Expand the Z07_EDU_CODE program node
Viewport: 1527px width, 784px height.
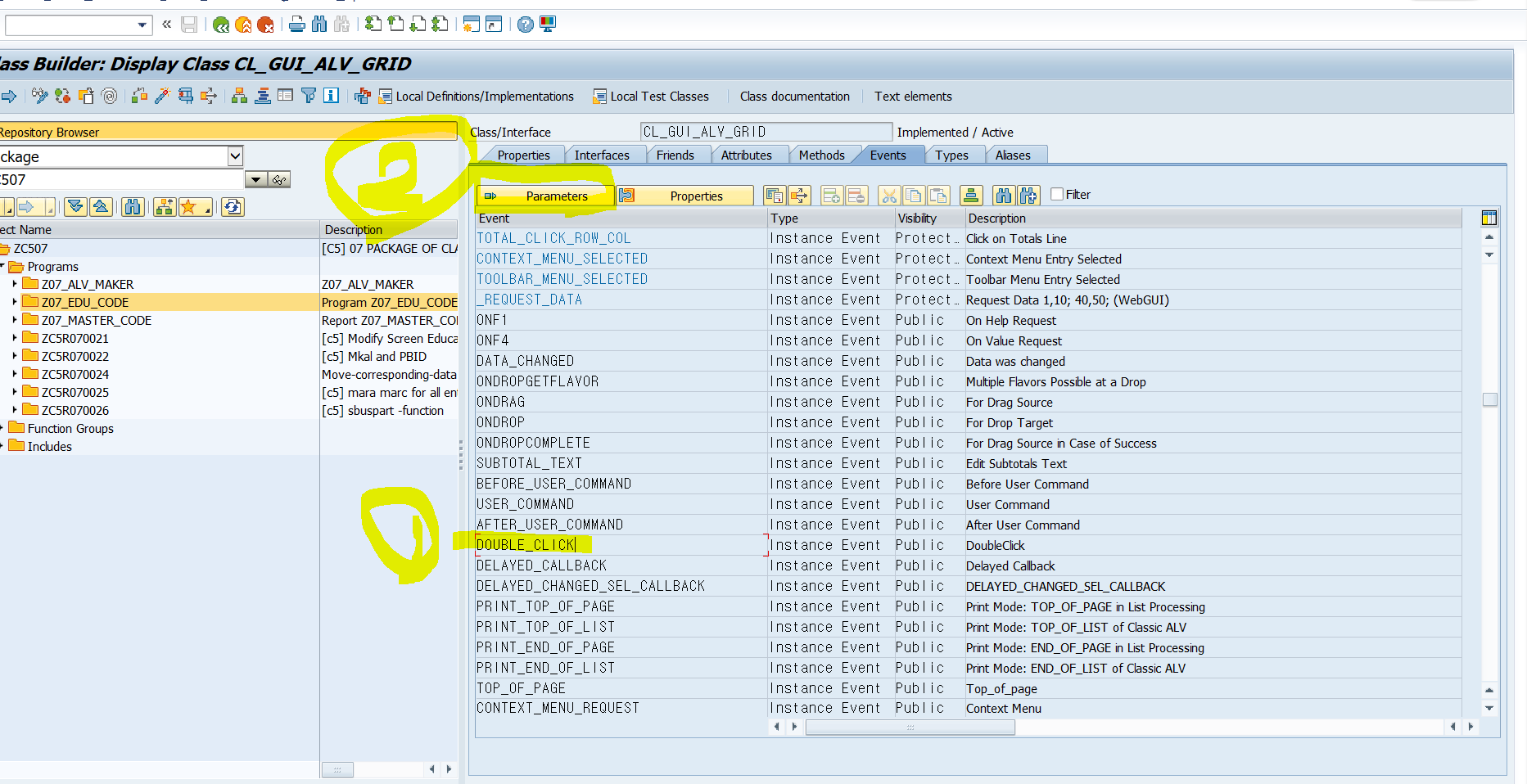click(15, 302)
